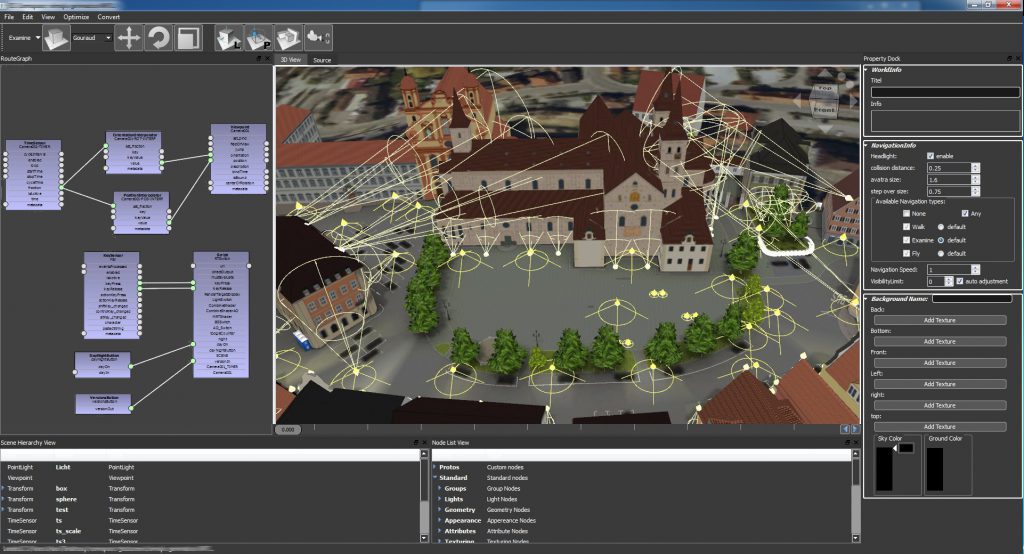Expand the Geometry node group
The height and width of the screenshot is (554, 1024).
440,510
